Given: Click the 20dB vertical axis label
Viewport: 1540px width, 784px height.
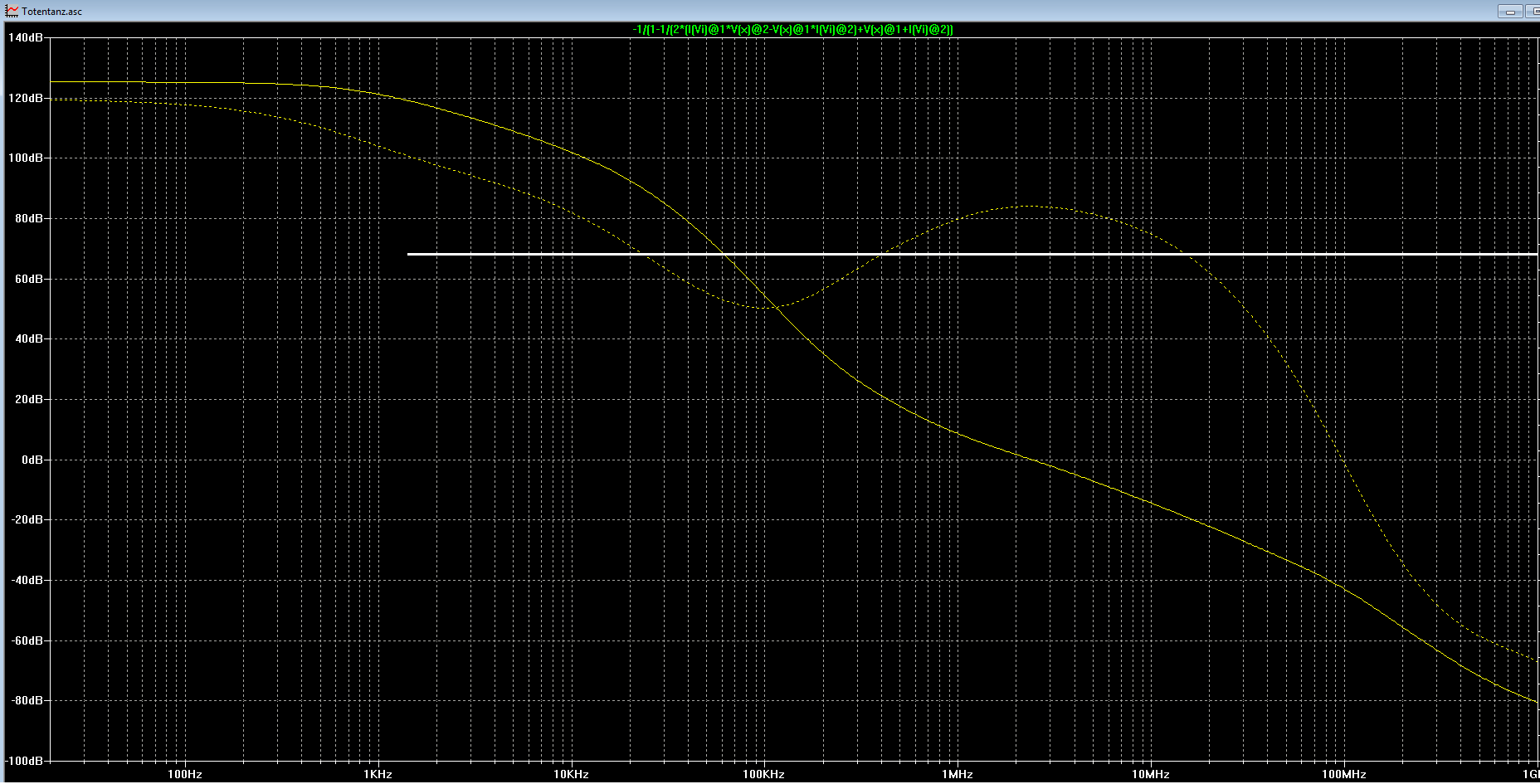Looking at the screenshot, I should pos(29,399).
